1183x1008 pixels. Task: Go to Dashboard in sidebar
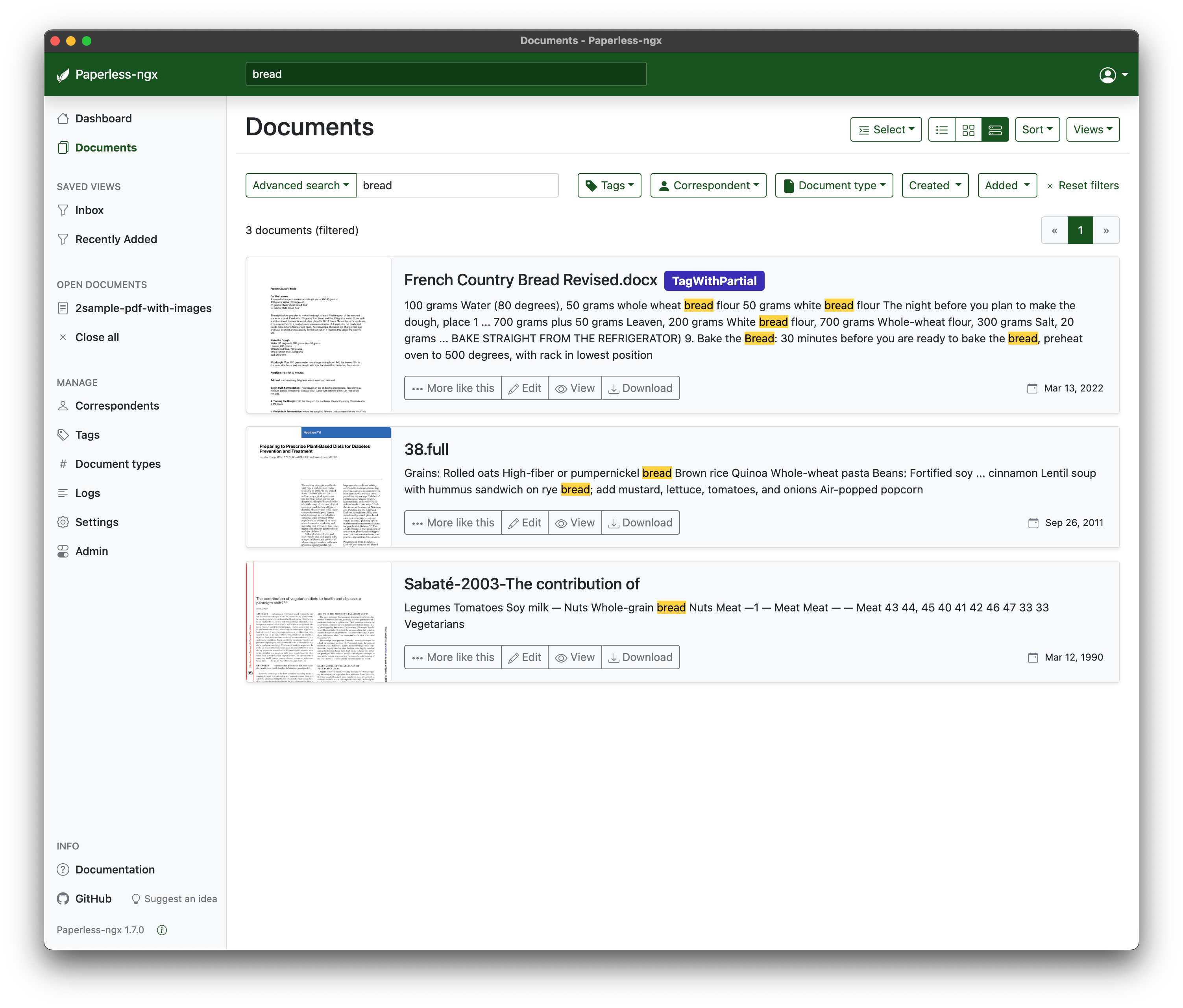point(104,119)
